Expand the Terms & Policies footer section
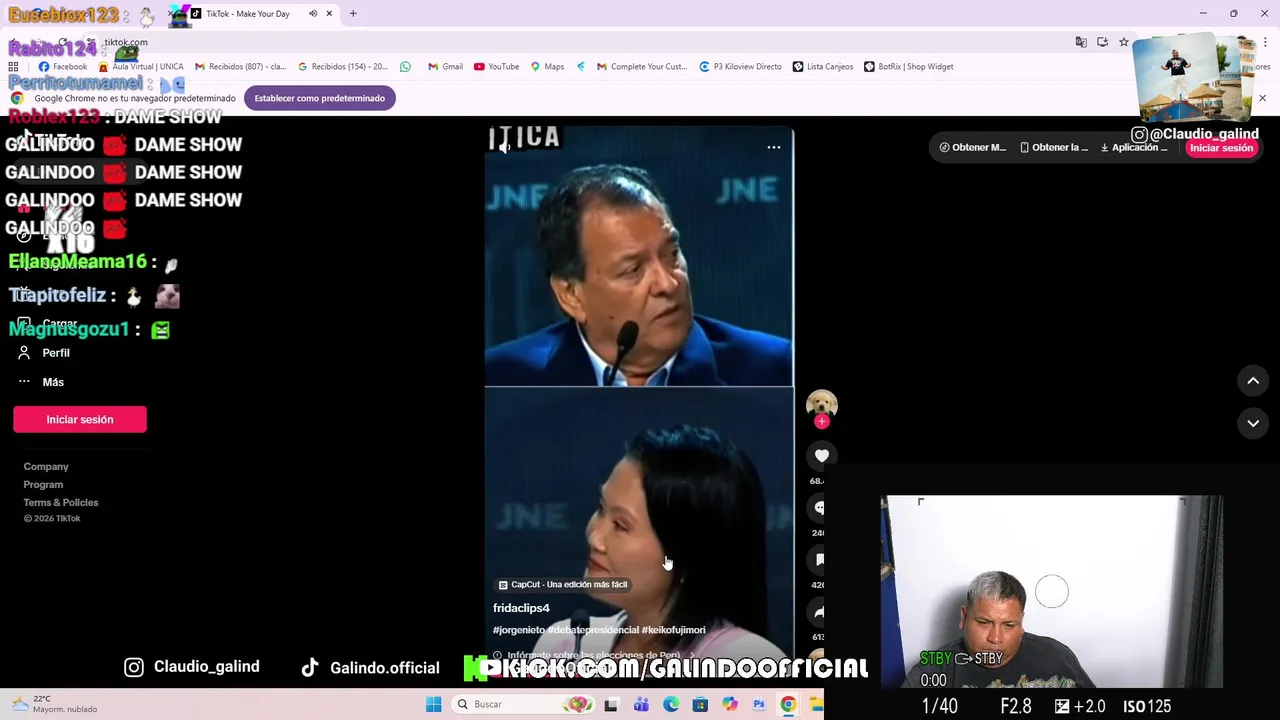The image size is (1280, 720). (61, 503)
